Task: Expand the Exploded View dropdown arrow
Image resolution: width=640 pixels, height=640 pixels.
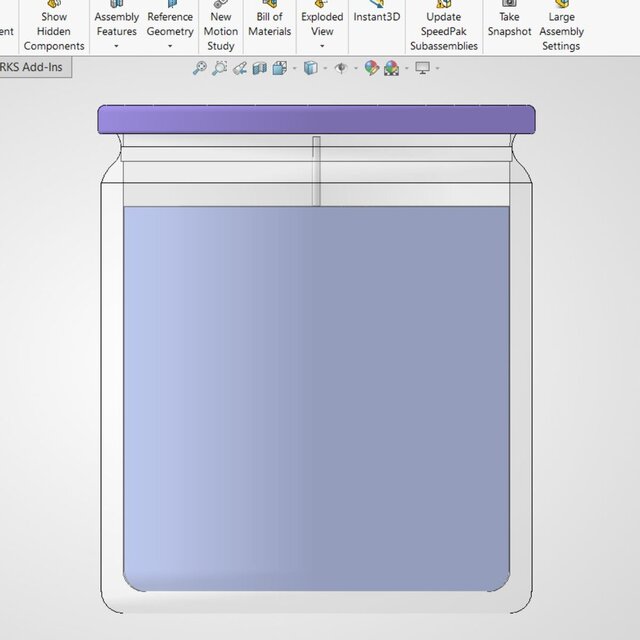Action: coord(322,46)
